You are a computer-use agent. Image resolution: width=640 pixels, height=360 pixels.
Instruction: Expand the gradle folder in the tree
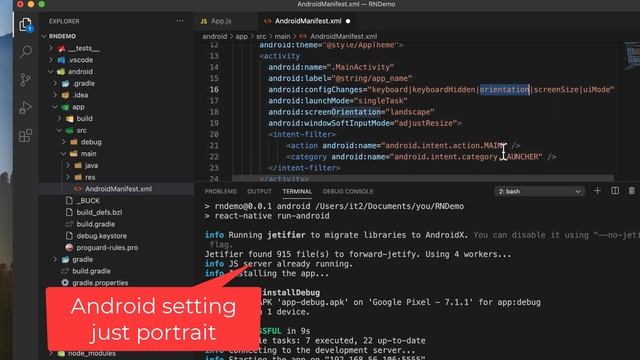55,259
